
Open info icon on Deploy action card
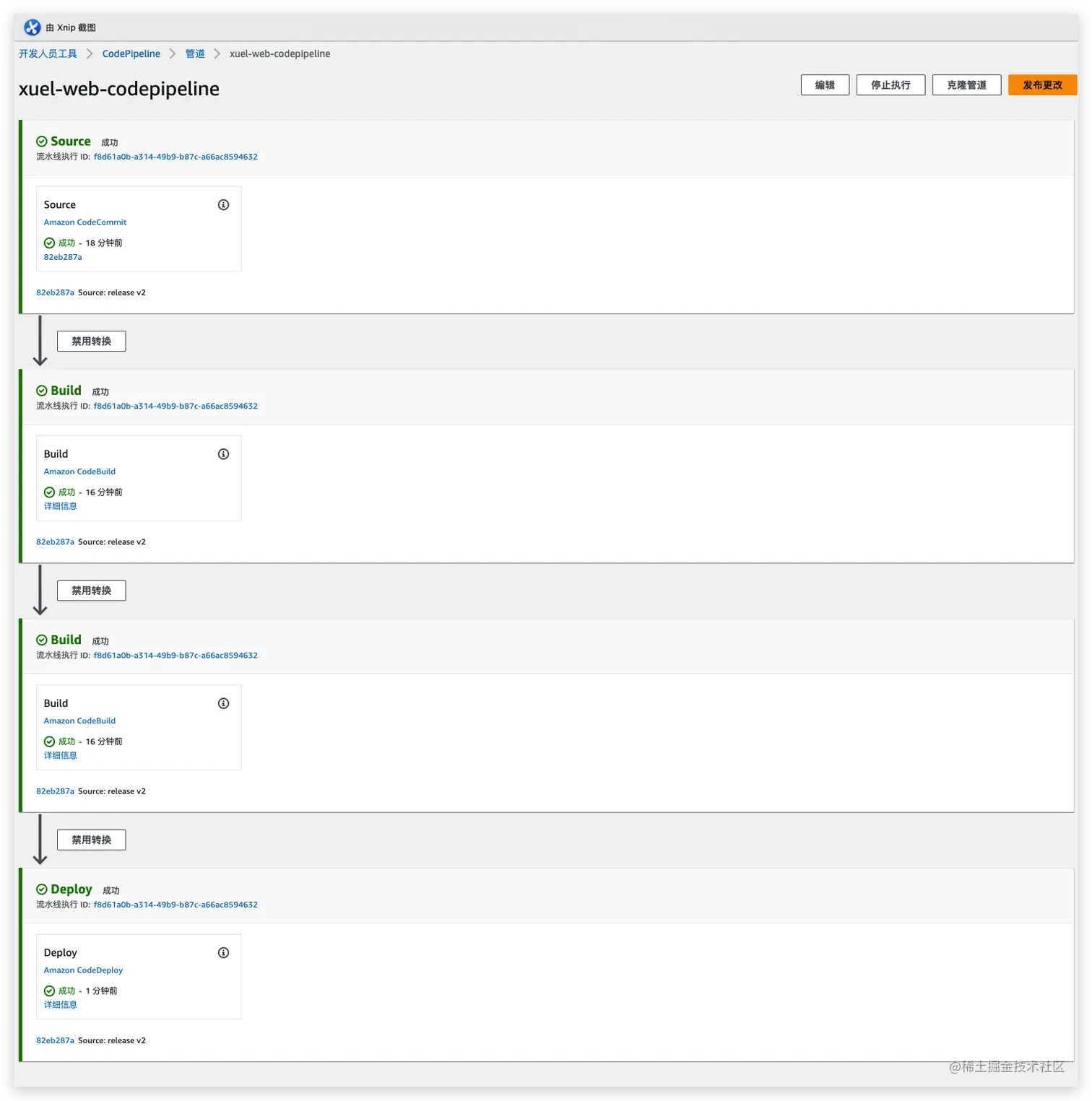tap(224, 953)
